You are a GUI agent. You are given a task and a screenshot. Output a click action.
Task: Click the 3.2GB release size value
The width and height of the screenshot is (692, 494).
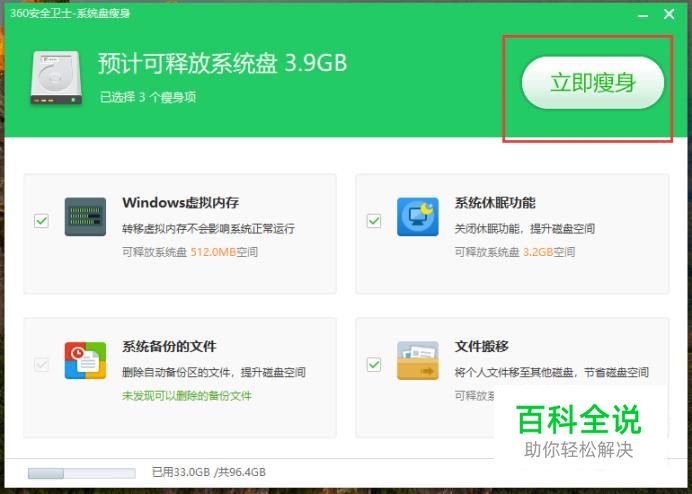pyautogui.click(x=538, y=252)
